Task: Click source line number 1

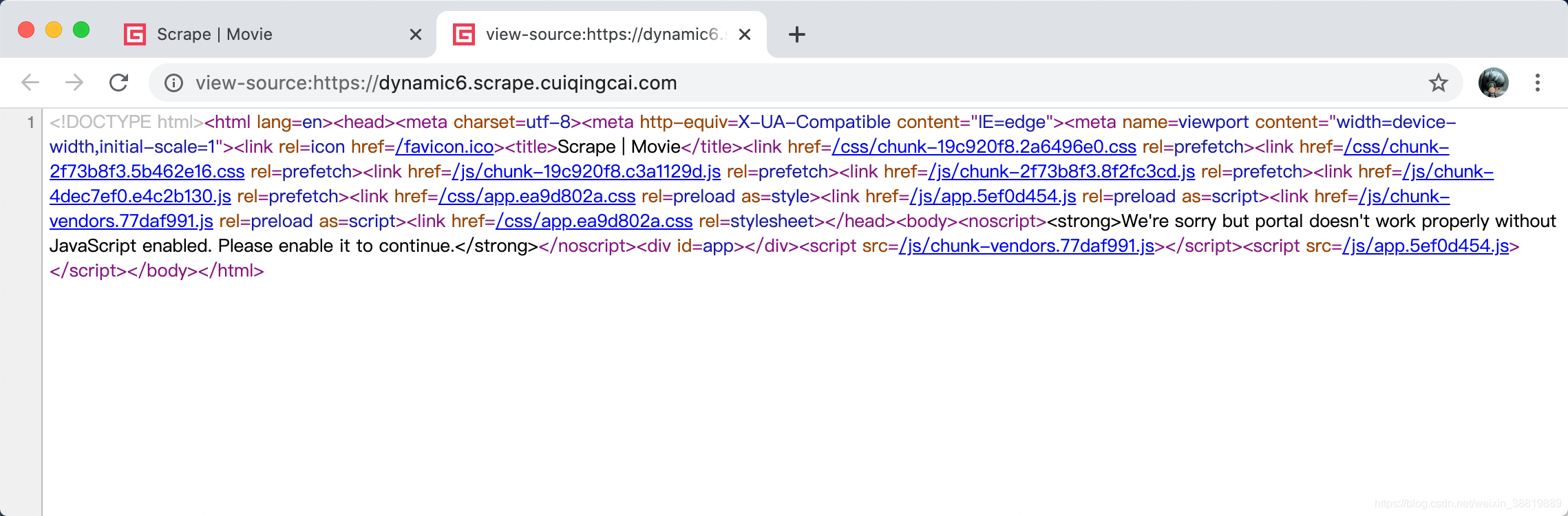Action: tap(30, 122)
